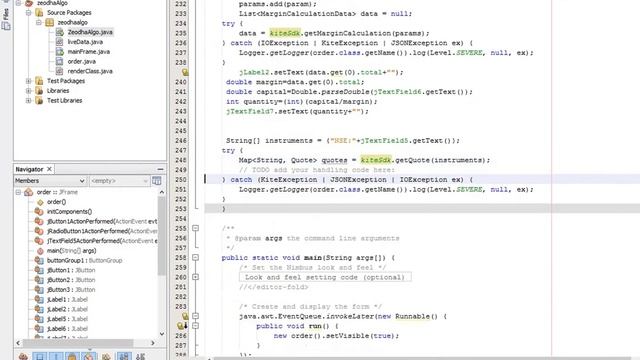This screenshot has width=640, height=360.
Task: Expand the Libraries node
Action: click(x=29, y=91)
